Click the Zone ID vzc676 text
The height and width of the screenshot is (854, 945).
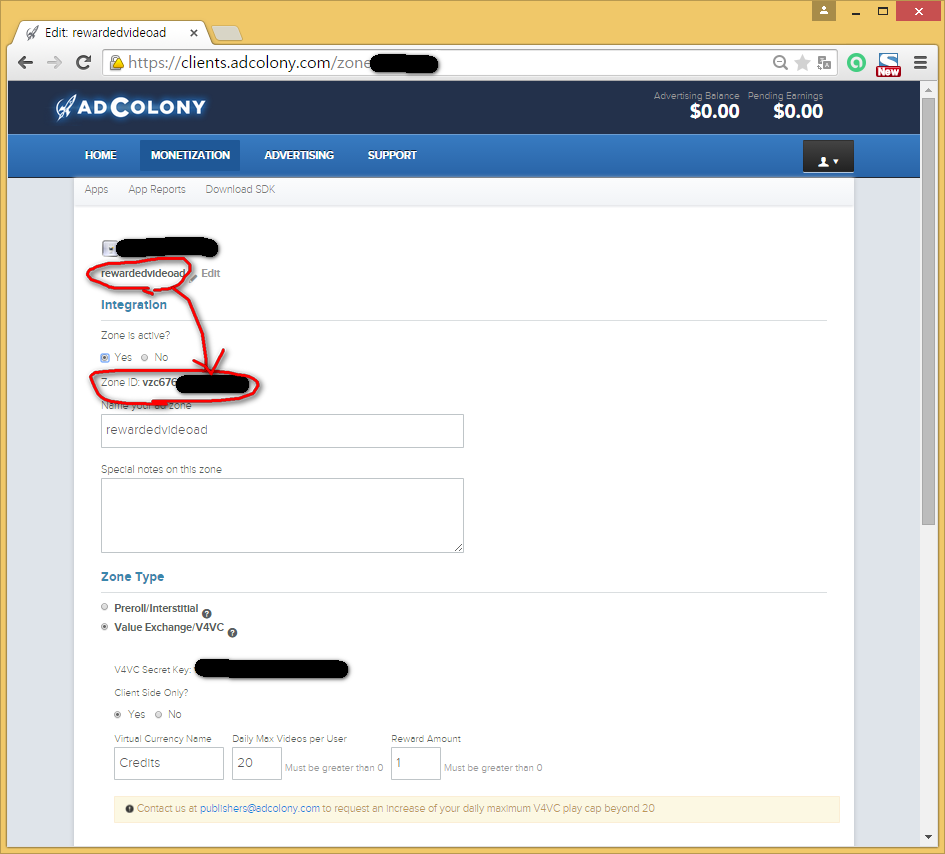(139, 382)
